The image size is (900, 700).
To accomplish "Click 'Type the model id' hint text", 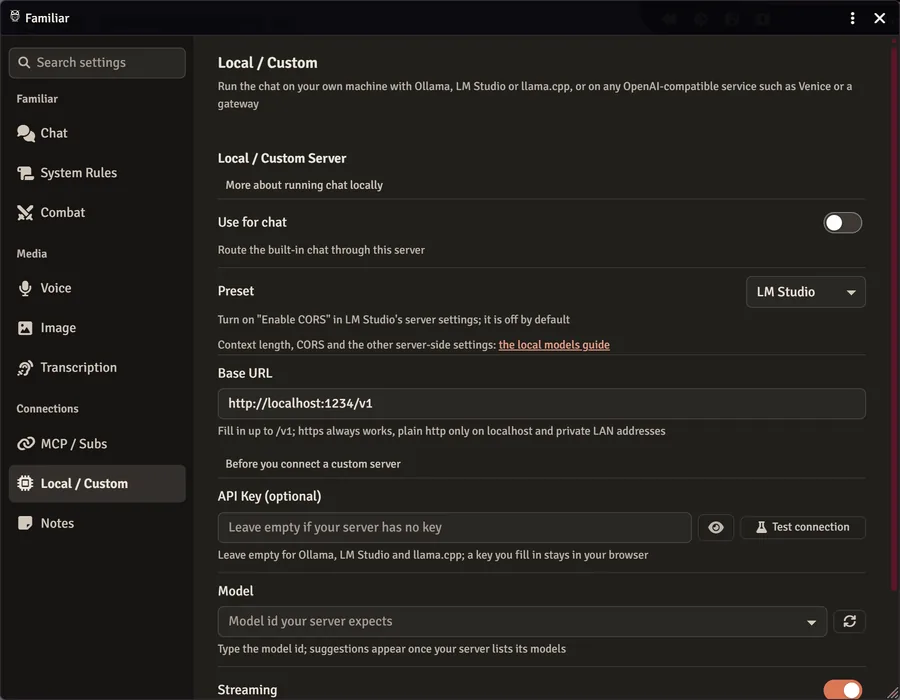I will 392,649.
